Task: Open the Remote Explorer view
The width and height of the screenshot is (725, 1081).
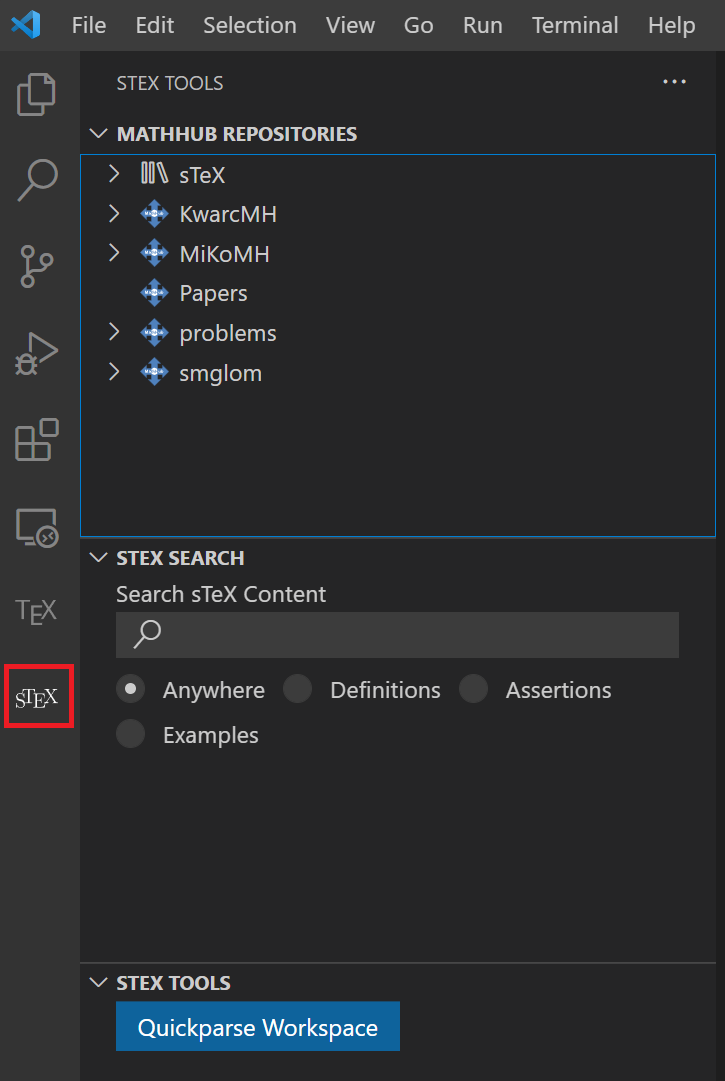Action: [38, 526]
